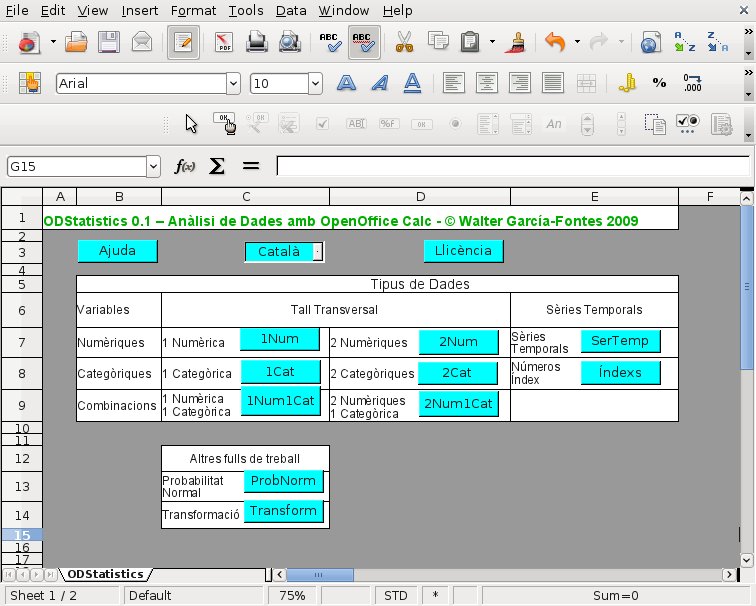This screenshot has height=606, width=756.
Task: Click the ProbNorm button
Action: click(x=284, y=481)
